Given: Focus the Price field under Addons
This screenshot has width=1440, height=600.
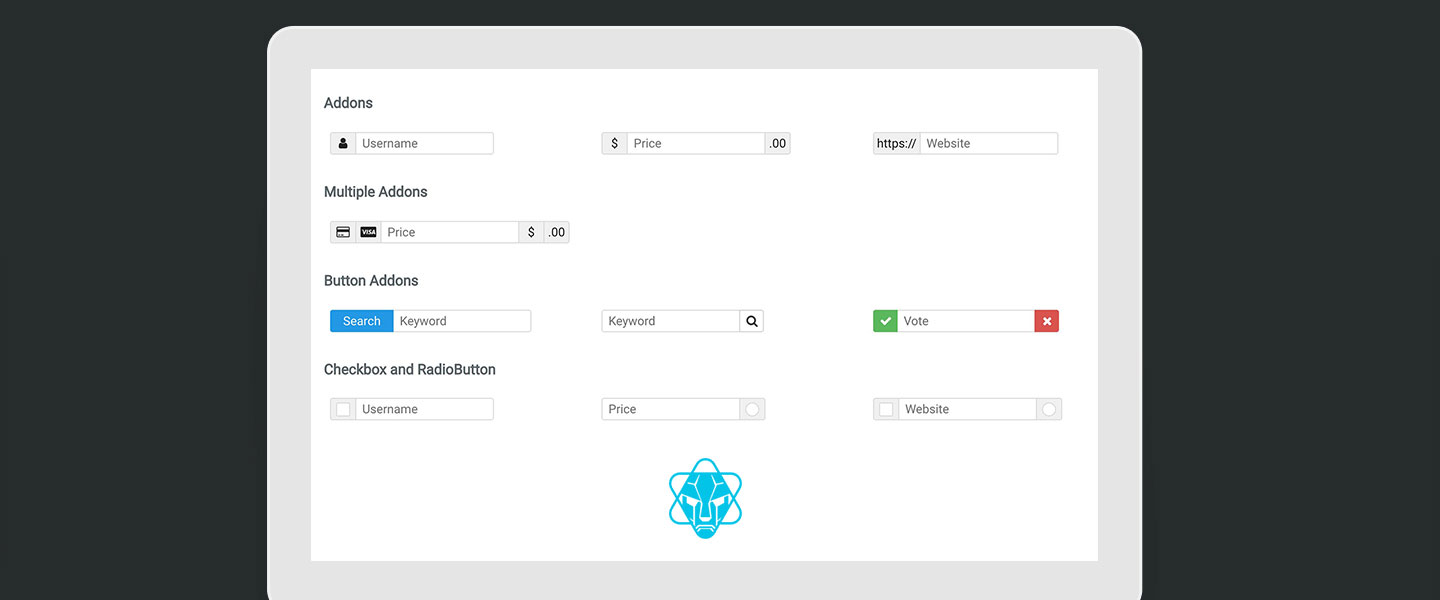Looking at the screenshot, I should click(696, 143).
